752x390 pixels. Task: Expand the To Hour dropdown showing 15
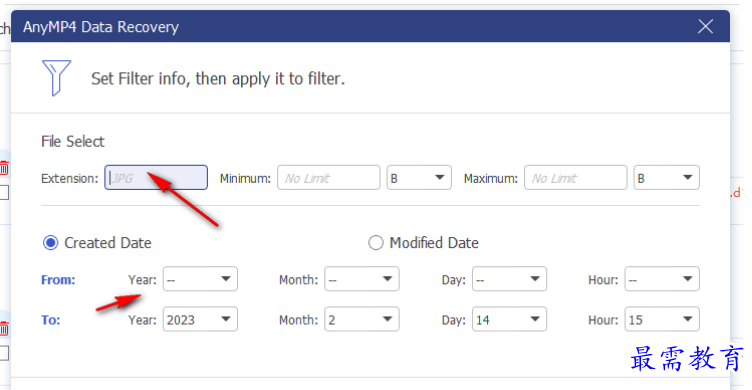[662, 319]
